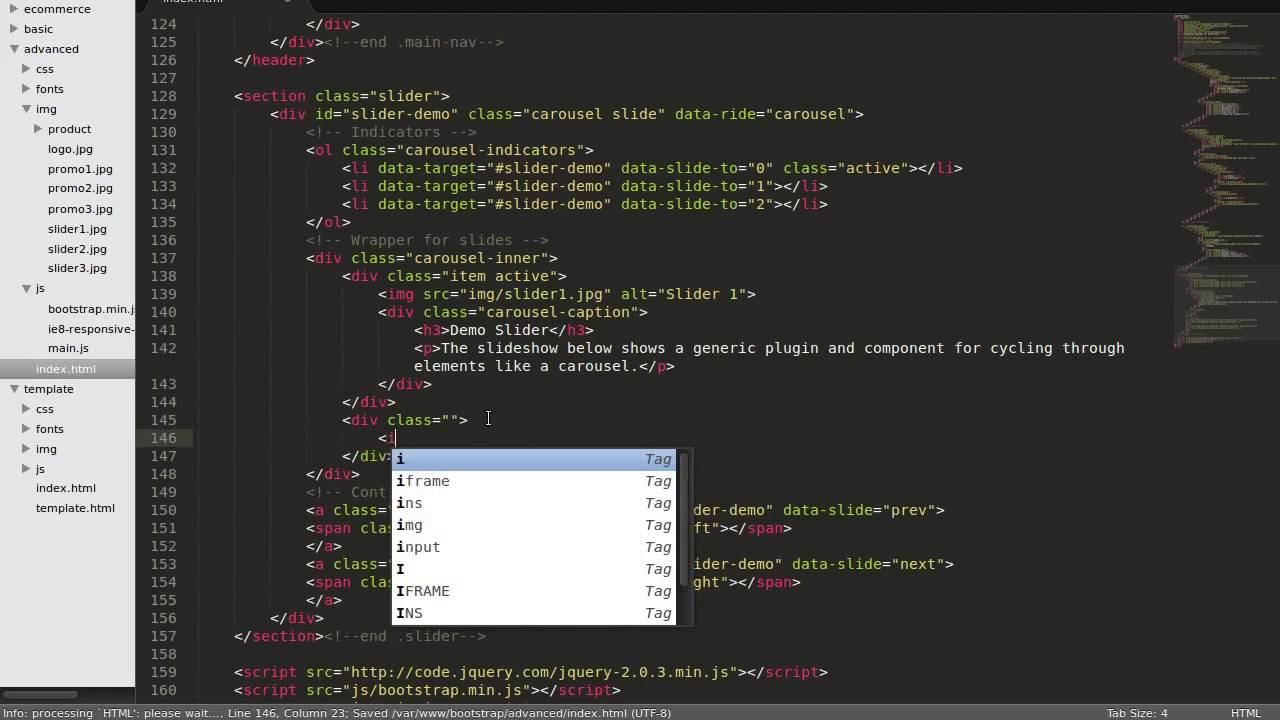Collapse the js folder under advanced
The width and height of the screenshot is (1280, 720).
coord(27,288)
